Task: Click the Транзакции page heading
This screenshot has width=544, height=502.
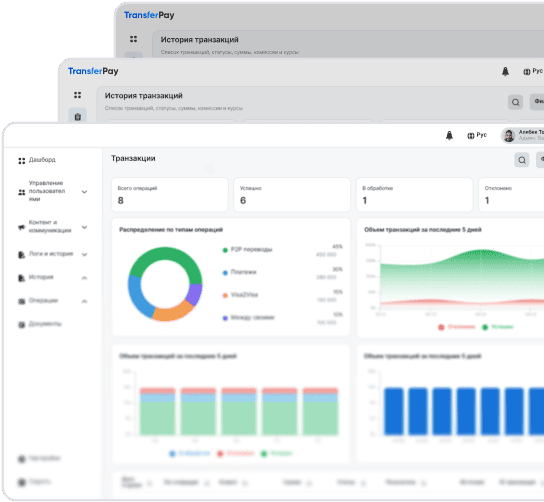Action: (133, 159)
